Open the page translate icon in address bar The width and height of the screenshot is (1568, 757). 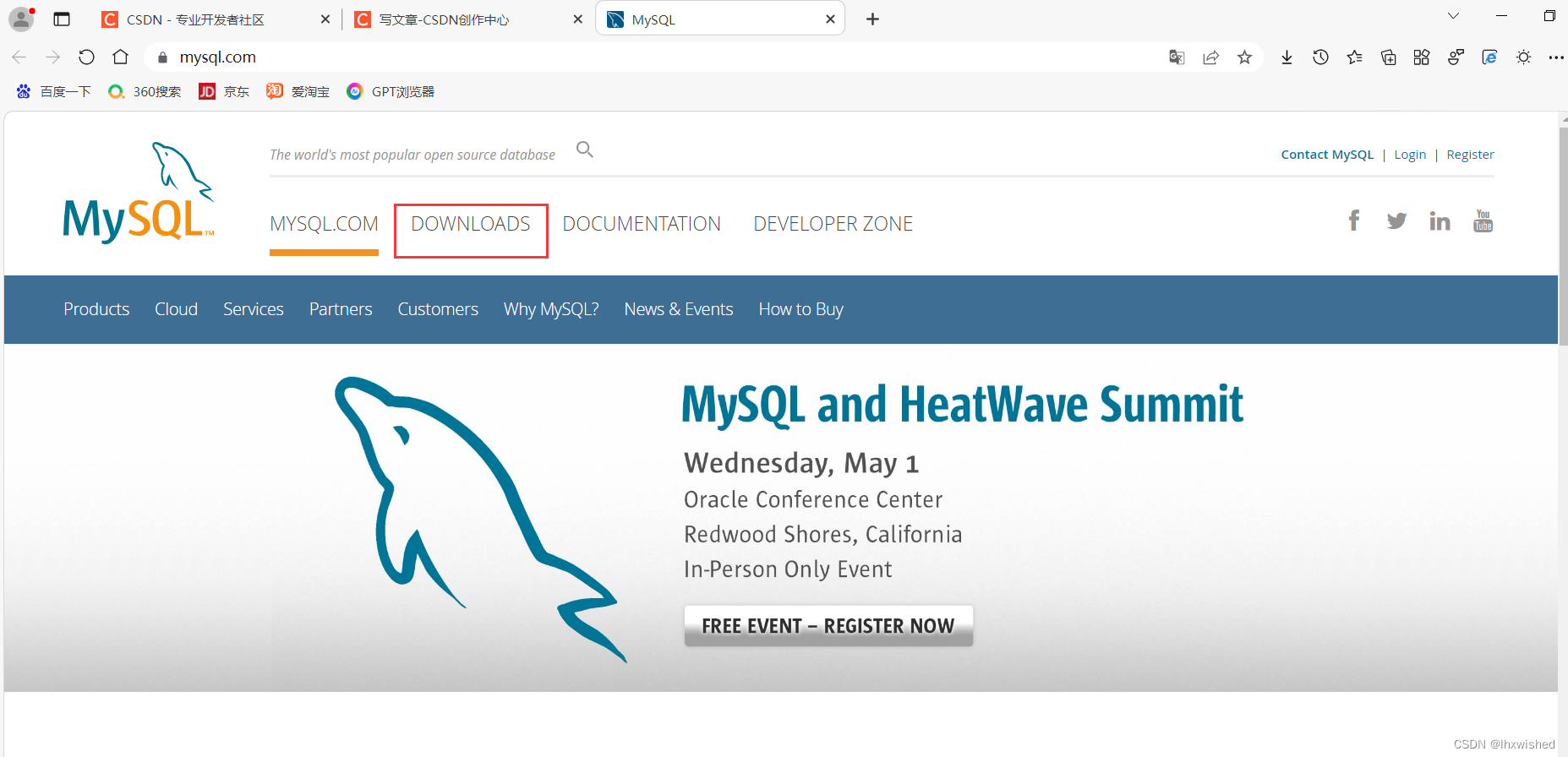pyautogui.click(x=1177, y=57)
